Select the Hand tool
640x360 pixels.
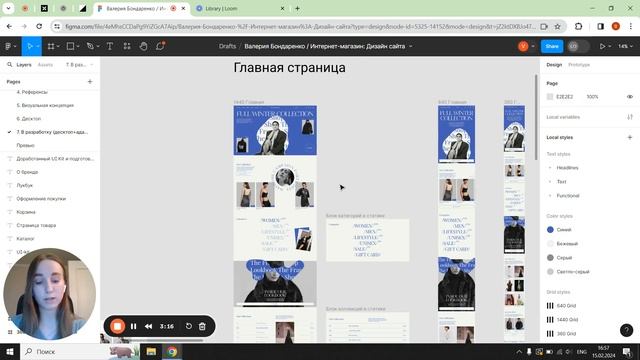coord(143,47)
